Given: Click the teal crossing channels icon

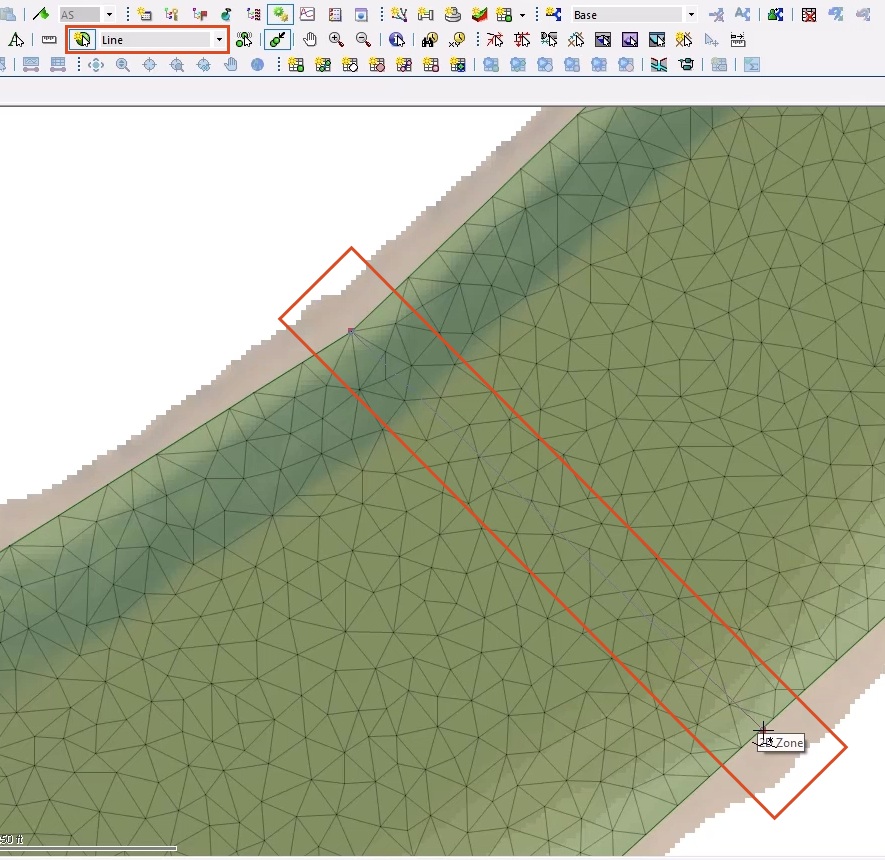Looking at the screenshot, I should click(x=659, y=65).
